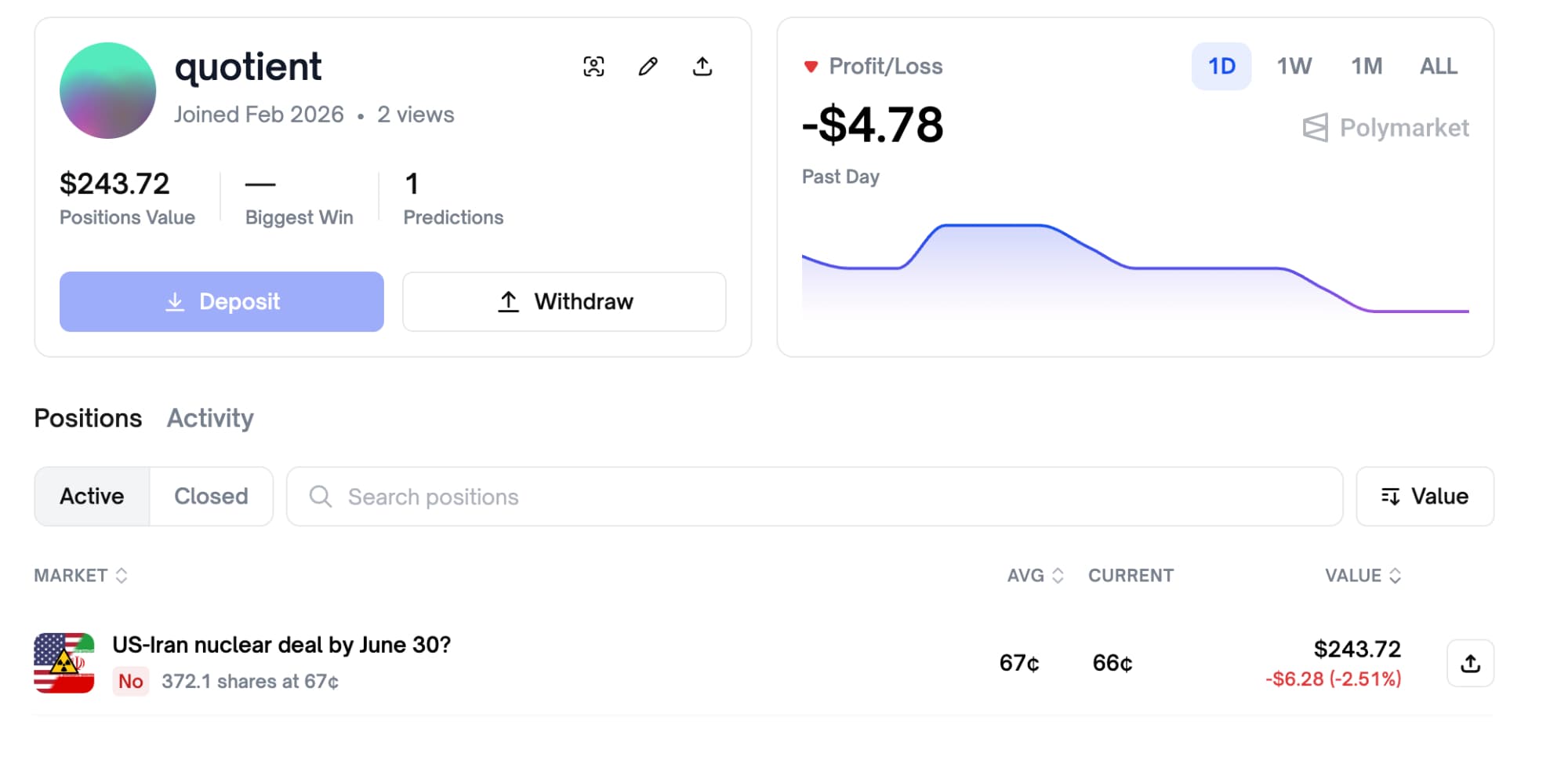The width and height of the screenshot is (1568, 768).
Task: Sort positions by the MARKET column
Action: [81, 576]
